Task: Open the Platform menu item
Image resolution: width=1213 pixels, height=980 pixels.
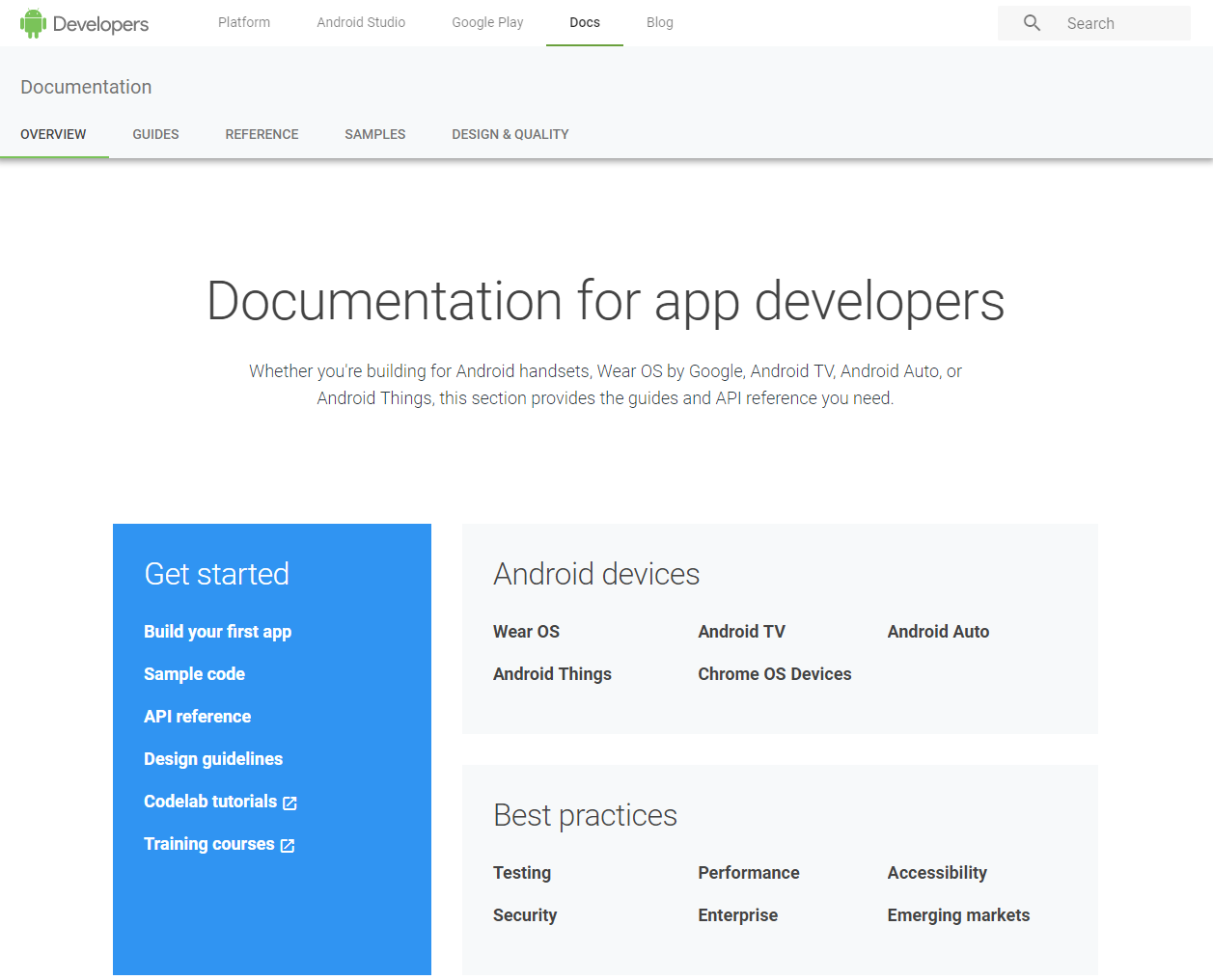Action: 243,22
